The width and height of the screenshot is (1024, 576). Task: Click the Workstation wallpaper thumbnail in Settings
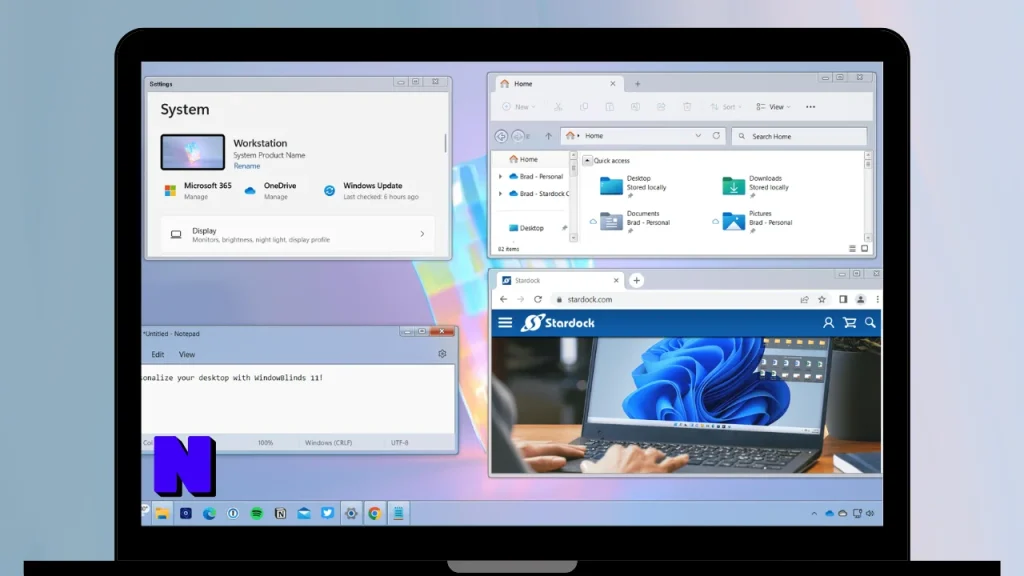pos(193,152)
